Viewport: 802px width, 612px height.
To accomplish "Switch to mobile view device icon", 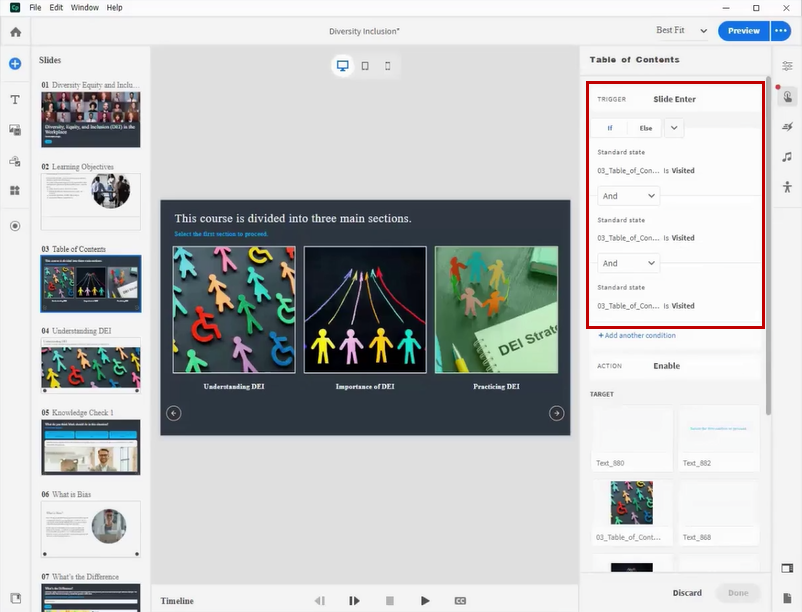I will click(388, 65).
